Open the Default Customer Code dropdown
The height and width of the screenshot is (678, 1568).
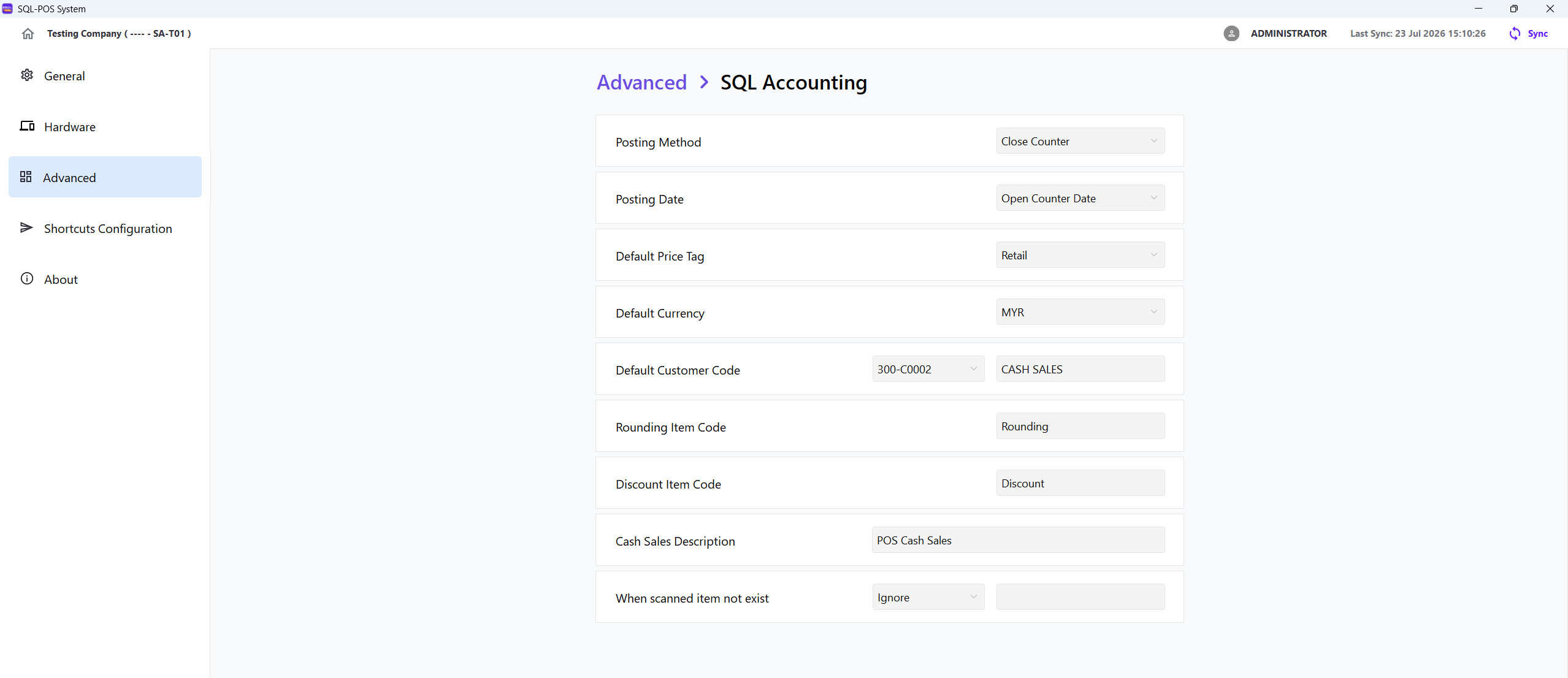(928, 369)
